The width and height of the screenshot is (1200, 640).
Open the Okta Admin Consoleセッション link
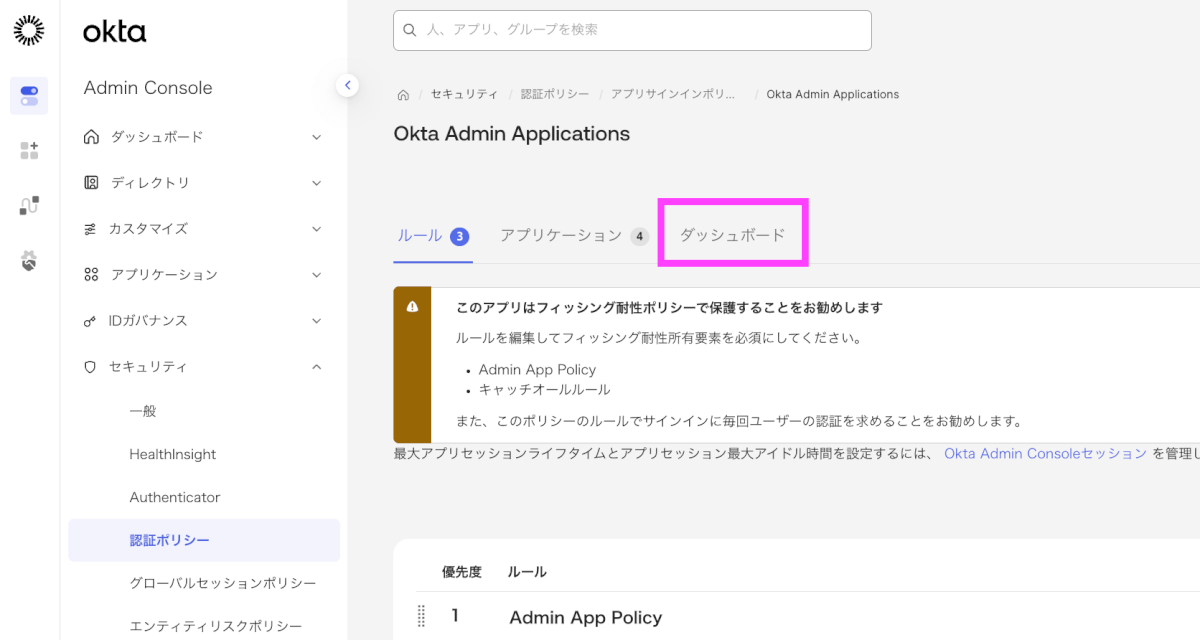[1045, 454]
